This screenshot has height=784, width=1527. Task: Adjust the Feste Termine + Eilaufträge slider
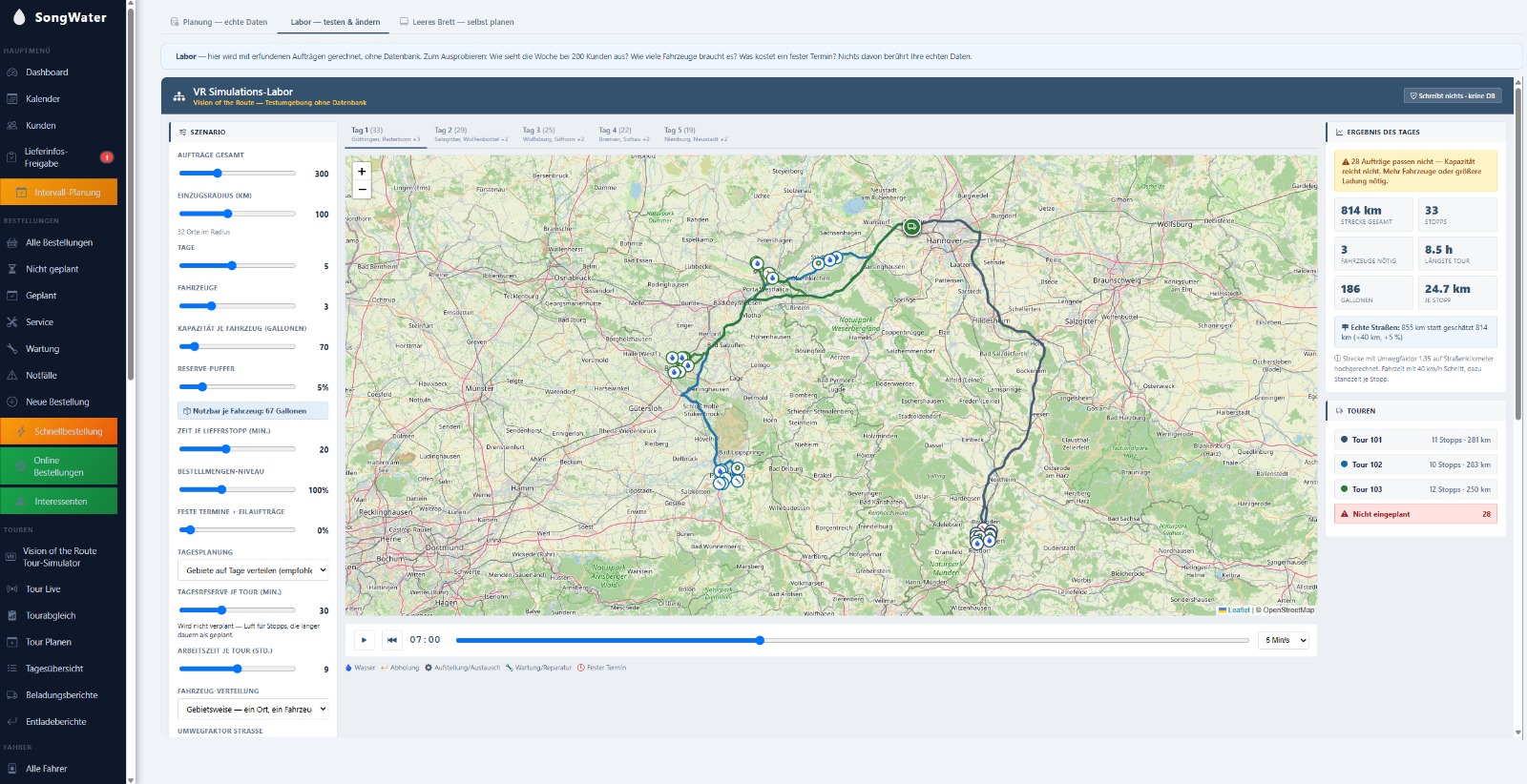click(x=238, y=530)
